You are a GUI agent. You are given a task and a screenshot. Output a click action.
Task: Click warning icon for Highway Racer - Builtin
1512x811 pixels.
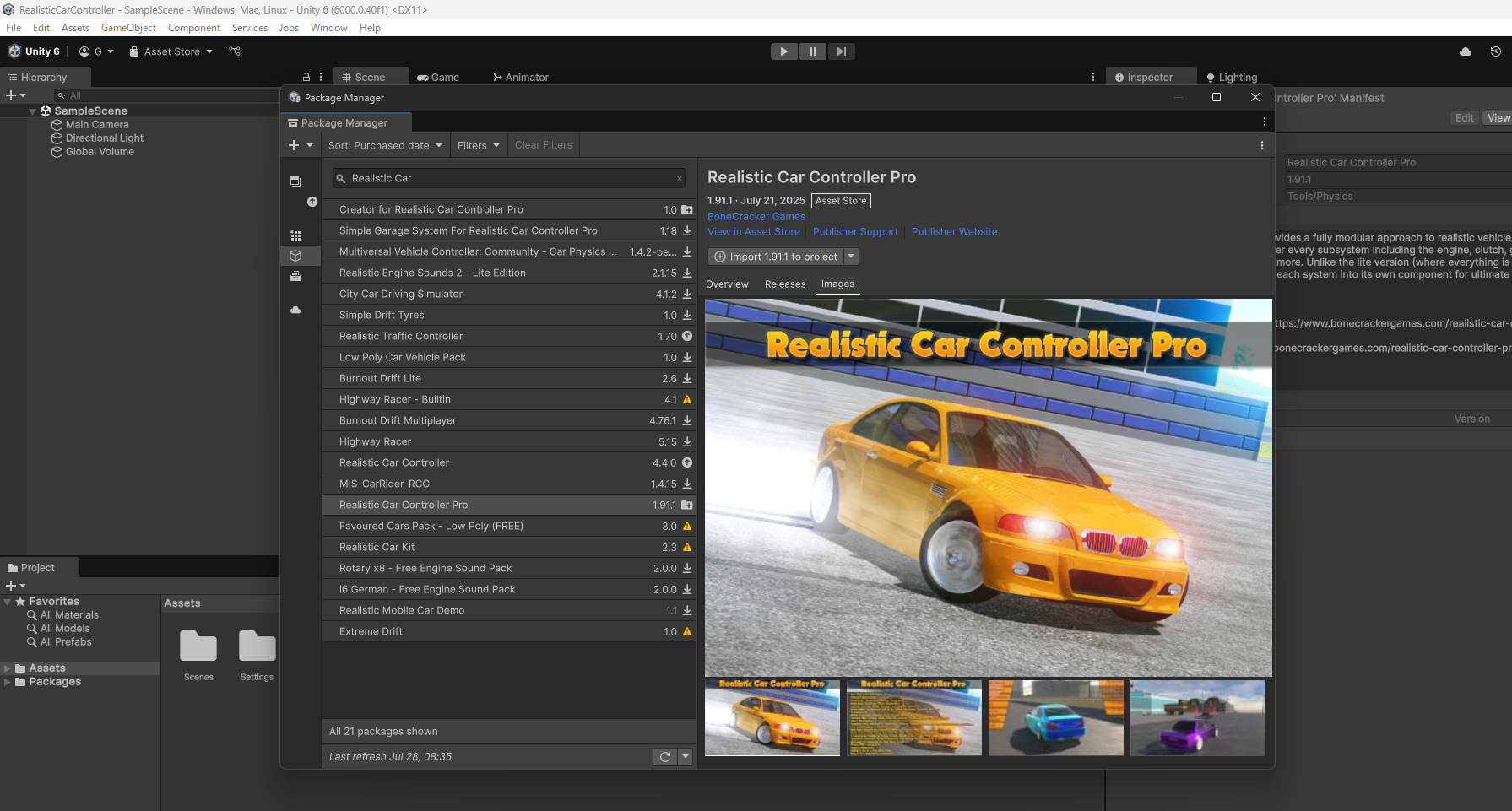click(687, 399)
